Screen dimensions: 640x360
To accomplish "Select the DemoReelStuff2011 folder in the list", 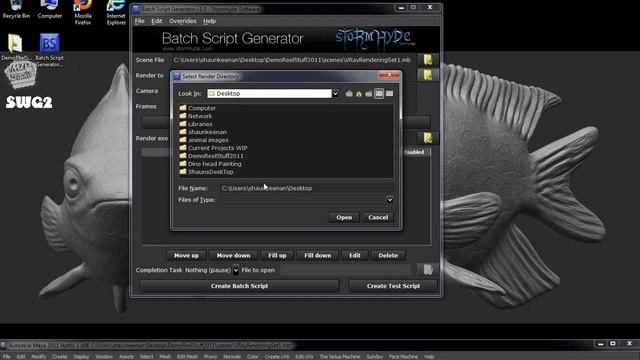I will pos(211,156).
